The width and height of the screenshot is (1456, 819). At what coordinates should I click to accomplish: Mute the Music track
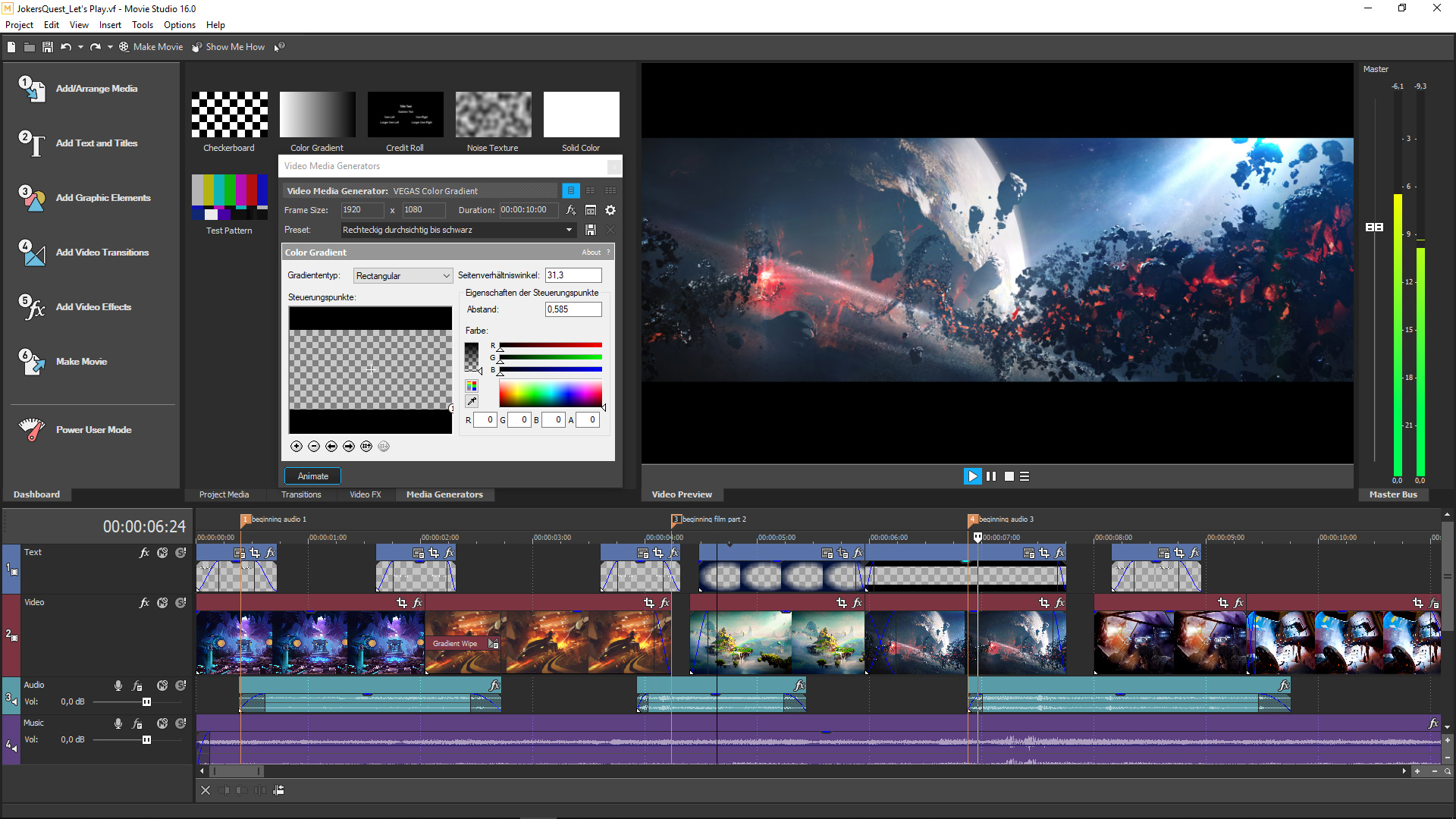point(162,723)
